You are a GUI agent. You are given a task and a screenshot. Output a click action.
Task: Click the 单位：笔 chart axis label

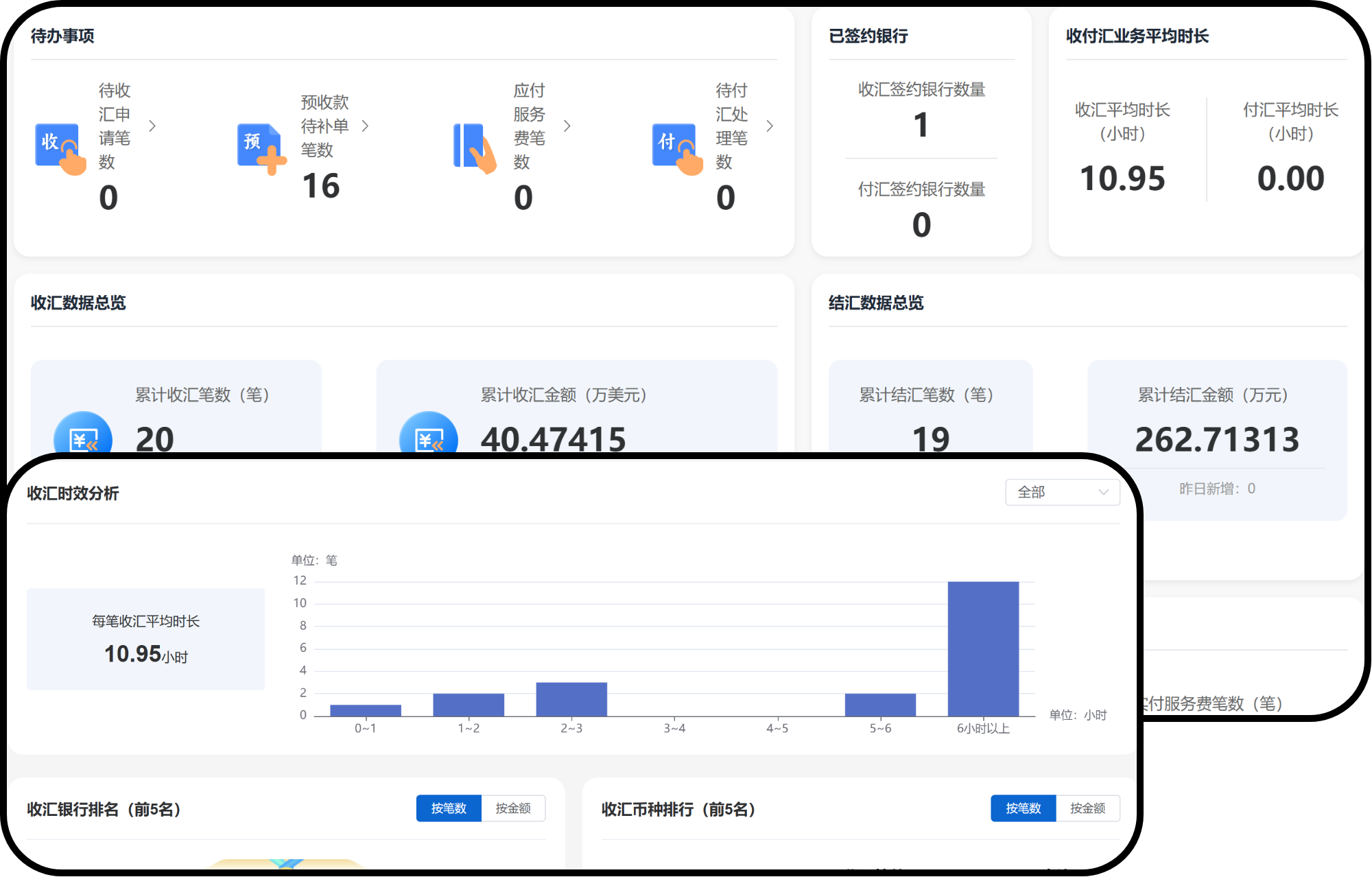[314, 560]
